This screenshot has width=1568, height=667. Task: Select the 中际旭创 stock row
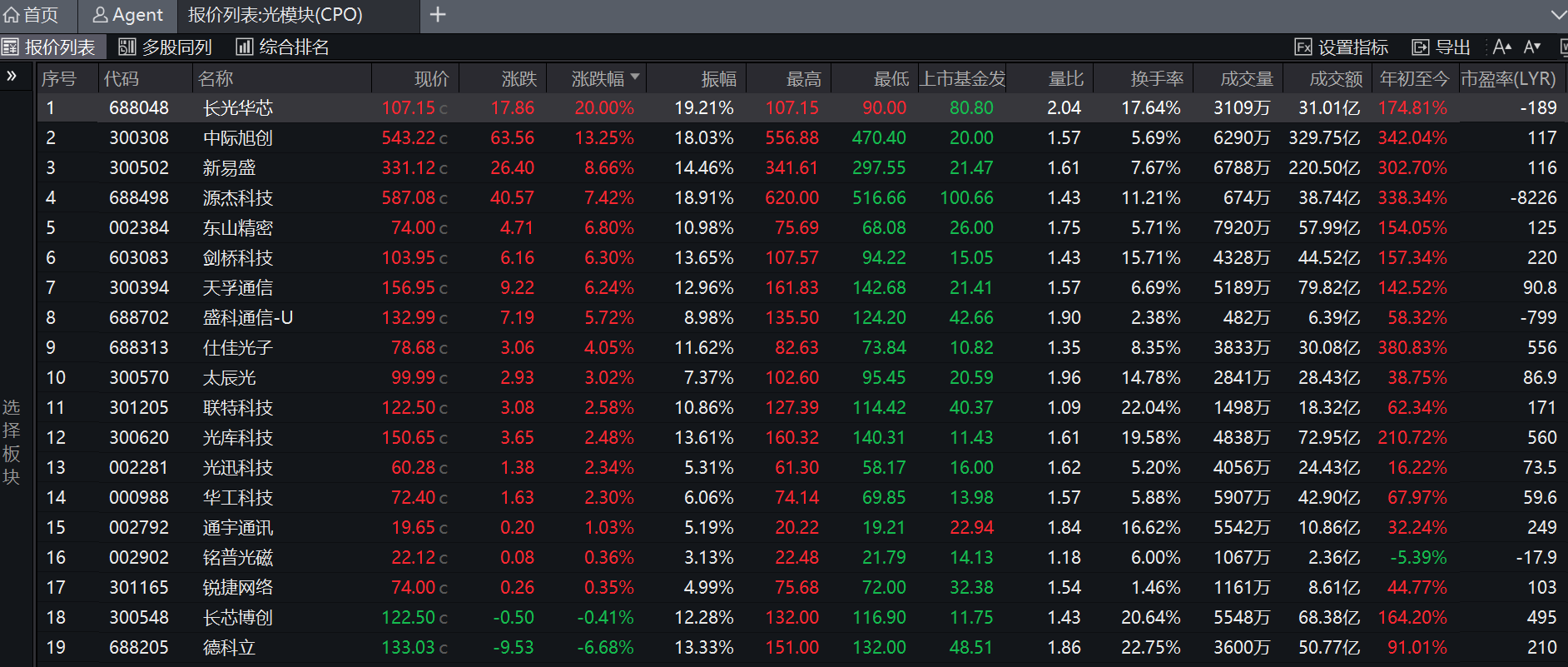click(237, 138)
